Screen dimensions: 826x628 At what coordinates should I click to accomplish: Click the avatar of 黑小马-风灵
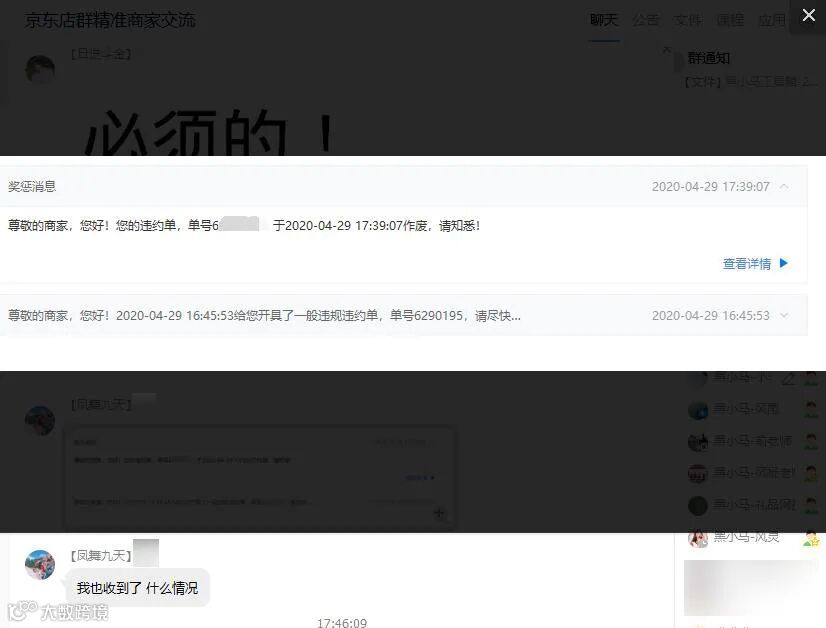coord(698,538)
